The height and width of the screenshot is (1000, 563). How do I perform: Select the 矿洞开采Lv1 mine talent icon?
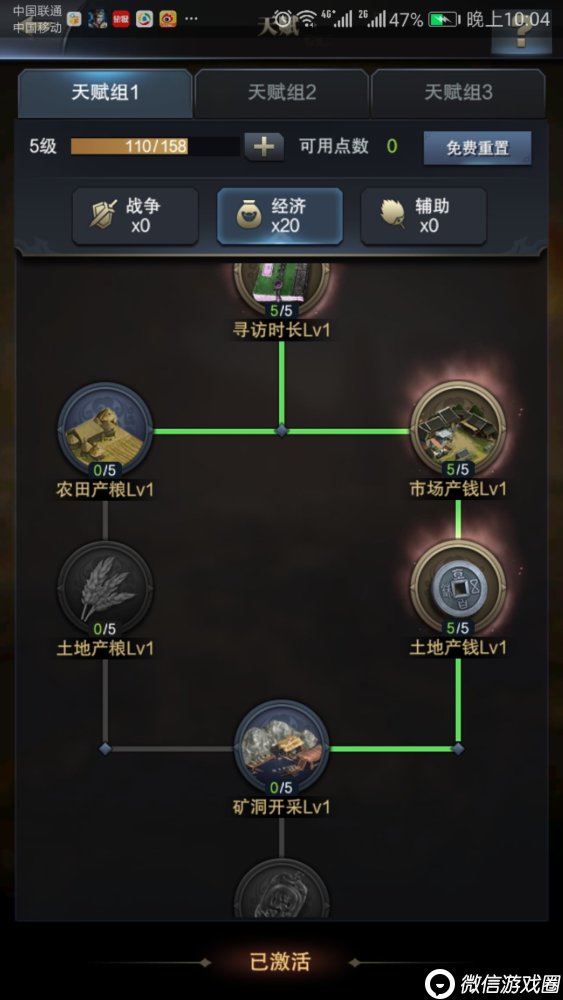click(x=281, y=747)
